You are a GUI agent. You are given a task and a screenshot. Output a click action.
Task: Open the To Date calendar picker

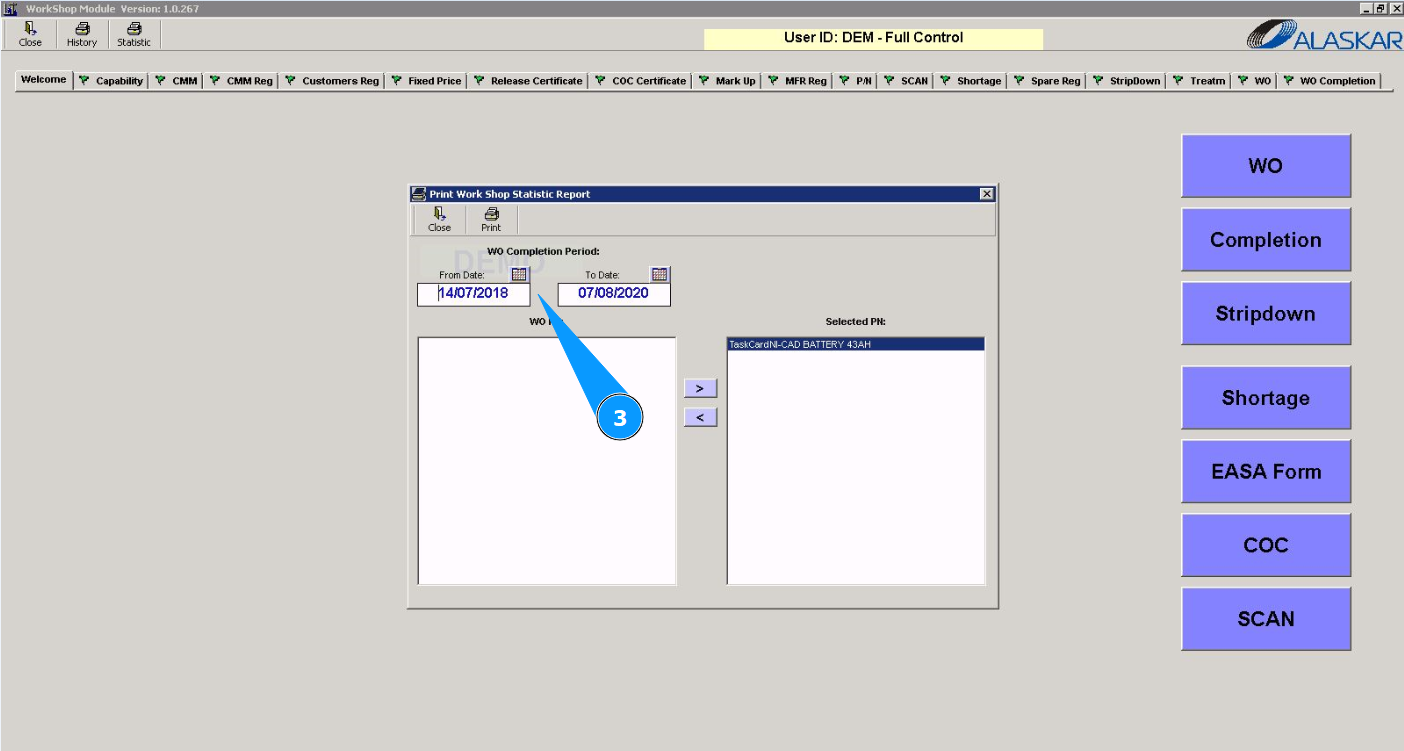[659, 274]
